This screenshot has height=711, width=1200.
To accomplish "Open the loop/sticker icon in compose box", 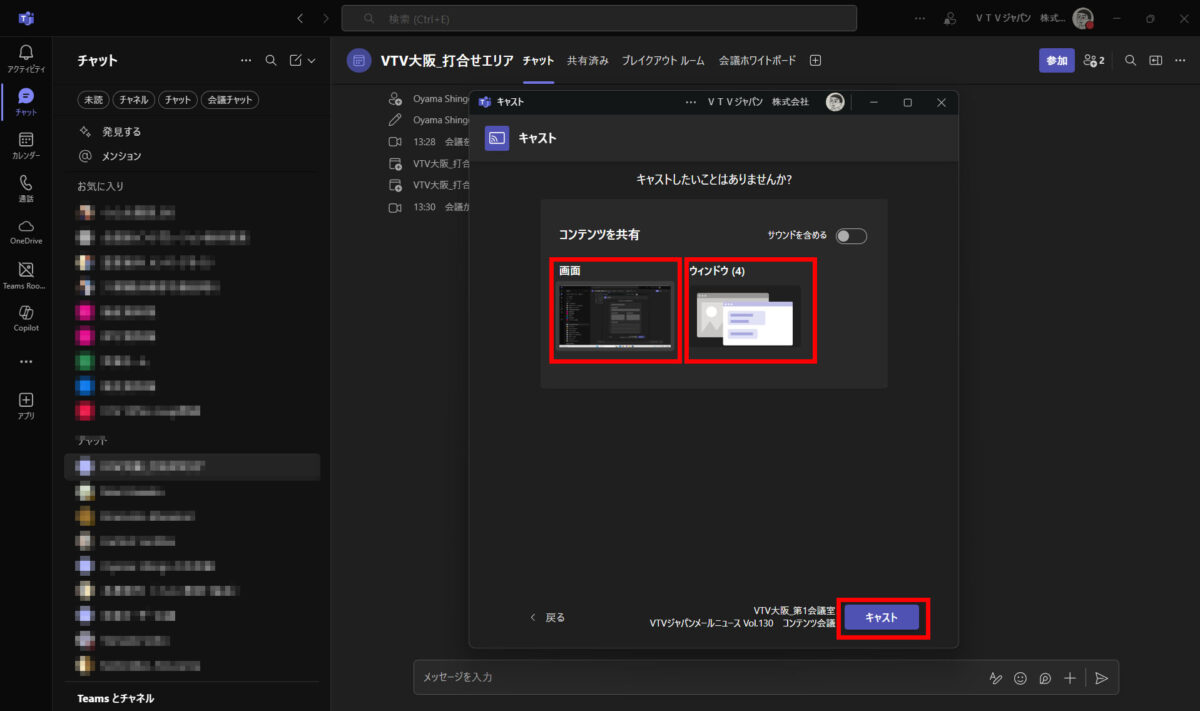I will (1045, 678).
